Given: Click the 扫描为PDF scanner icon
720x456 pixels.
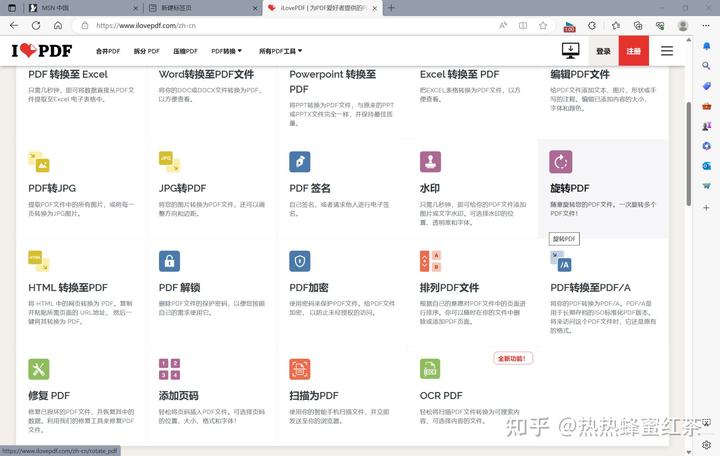Looking at the screenshot, I should [x=300, y=369].
